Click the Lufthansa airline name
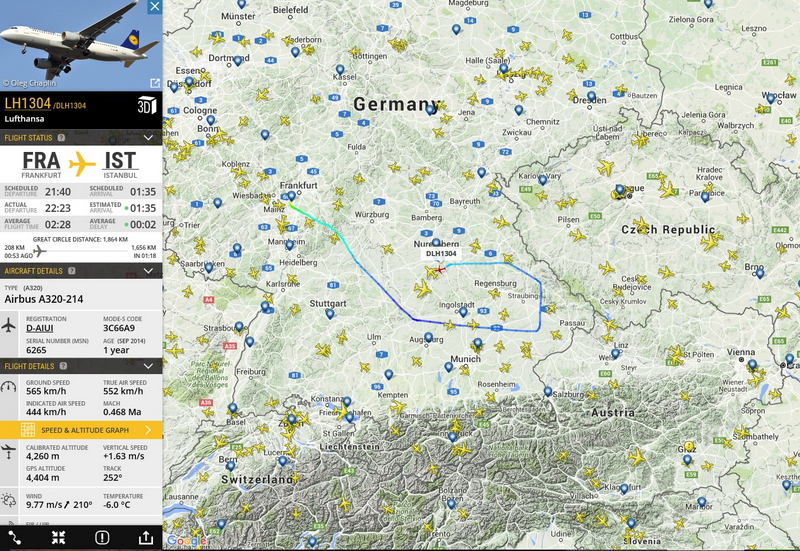800x551 pixels. click(24, 119)
